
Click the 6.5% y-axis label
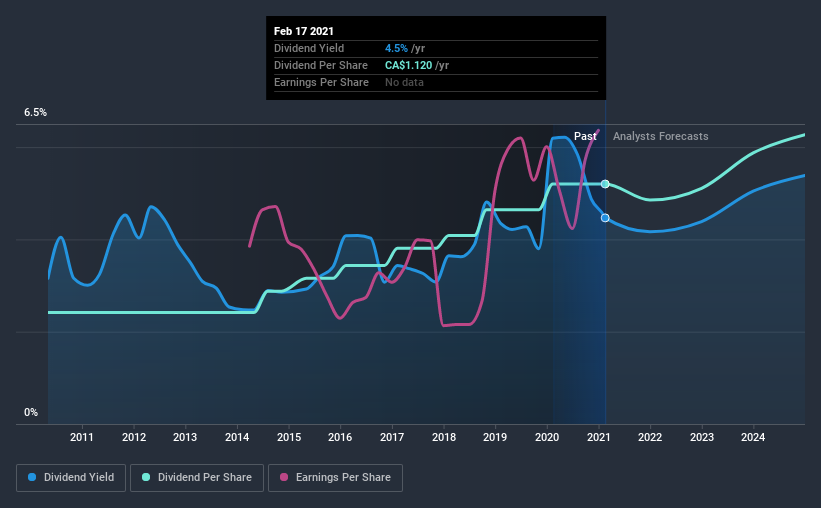point(35,113)
